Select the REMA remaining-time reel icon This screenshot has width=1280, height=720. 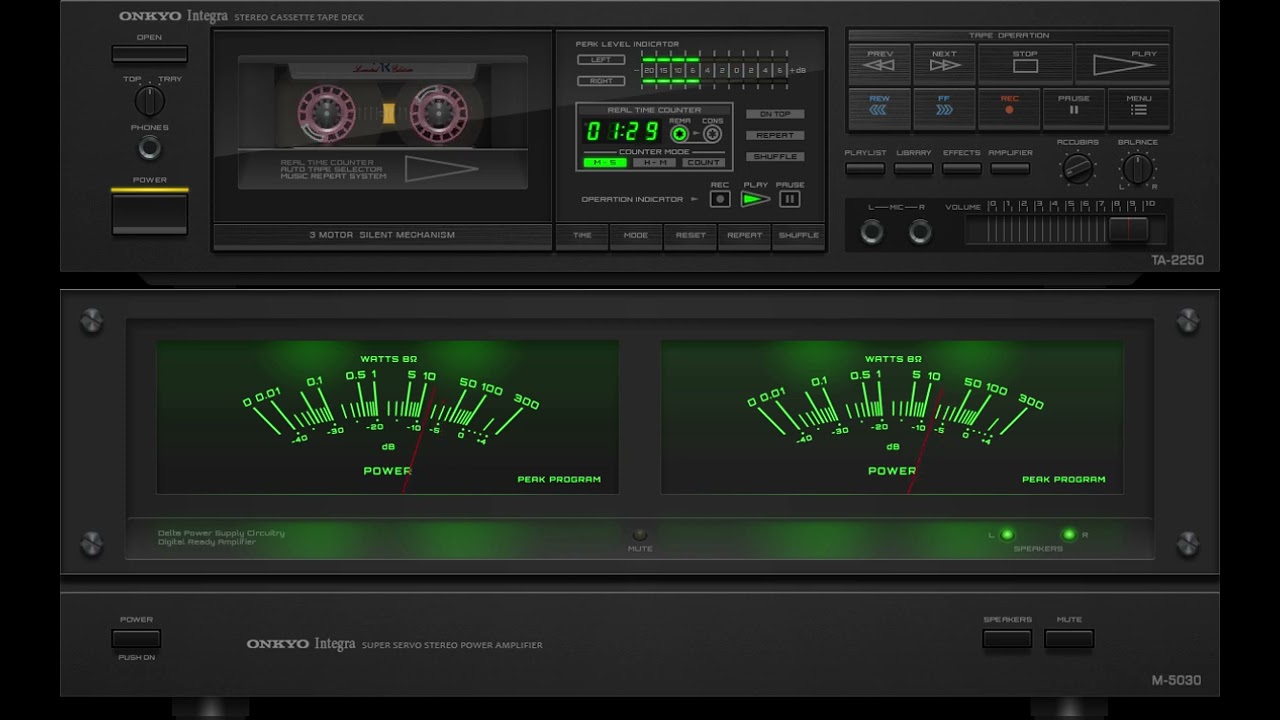pyautogui.click(x=680, y=133)
